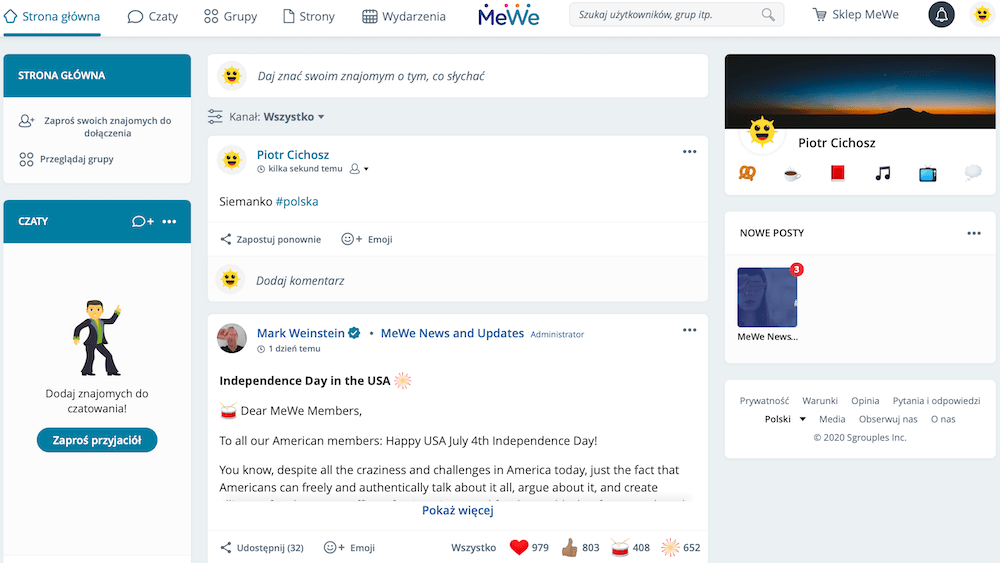Click Zaproś swoich znajomych do dołączenia
This screenshot has width=1000, height=563.
click(x=96, y=127)
